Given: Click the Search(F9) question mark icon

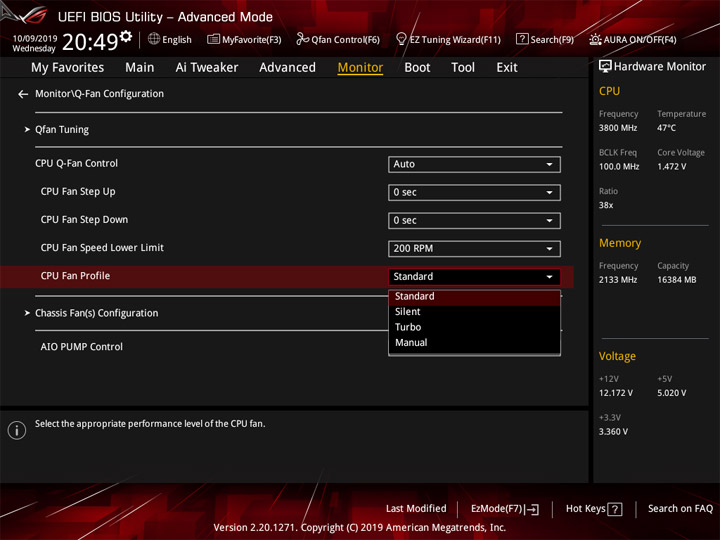Looking at the screenshot, I should pyautogui.click(x=522, y=39).
